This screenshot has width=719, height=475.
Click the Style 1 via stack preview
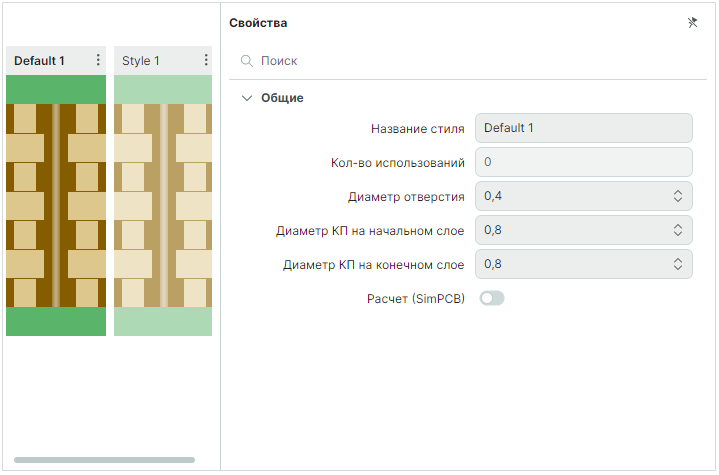coord(162,205)
